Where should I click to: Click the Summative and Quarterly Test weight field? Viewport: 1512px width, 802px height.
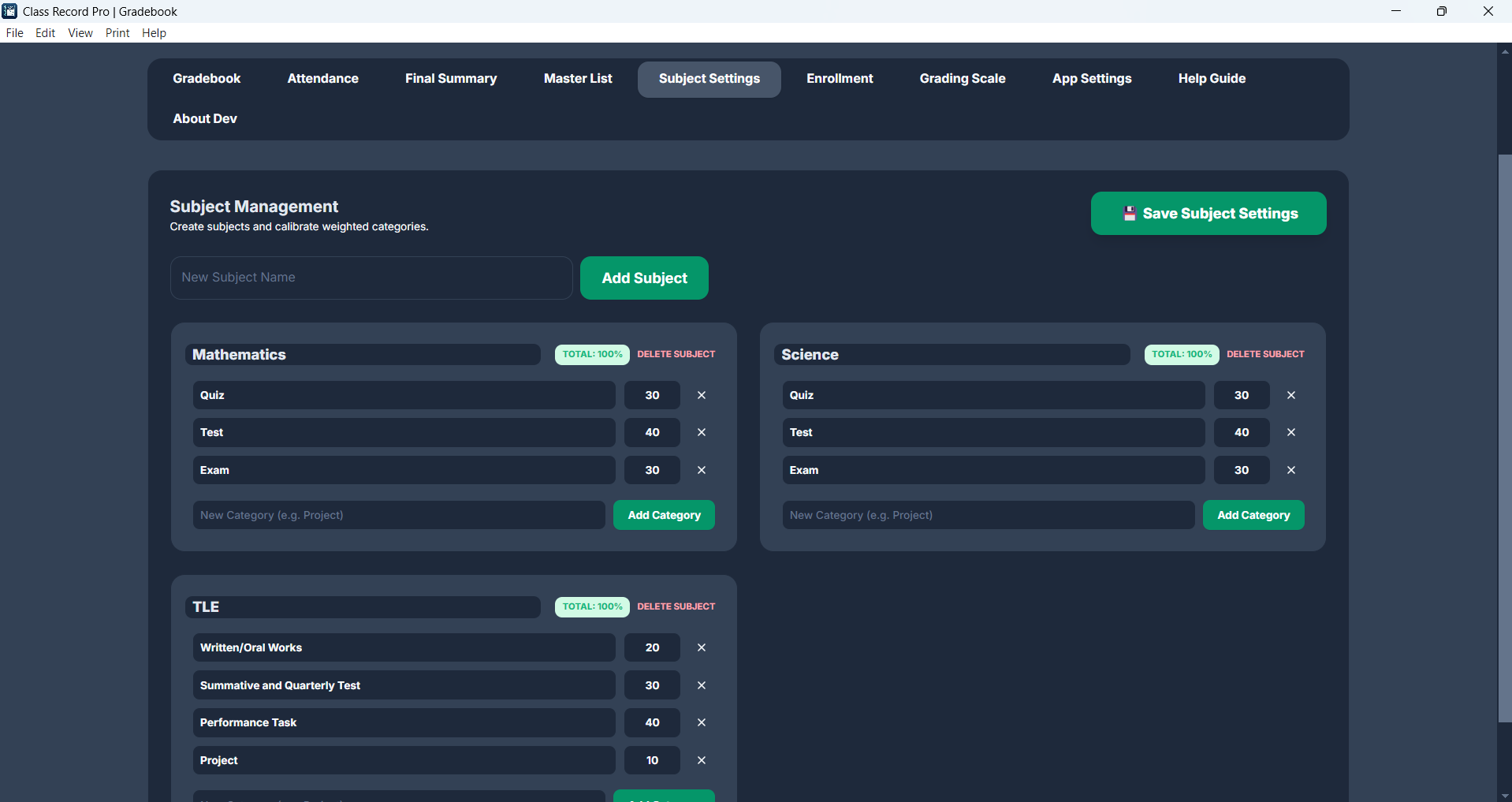(x=652, y=685)
